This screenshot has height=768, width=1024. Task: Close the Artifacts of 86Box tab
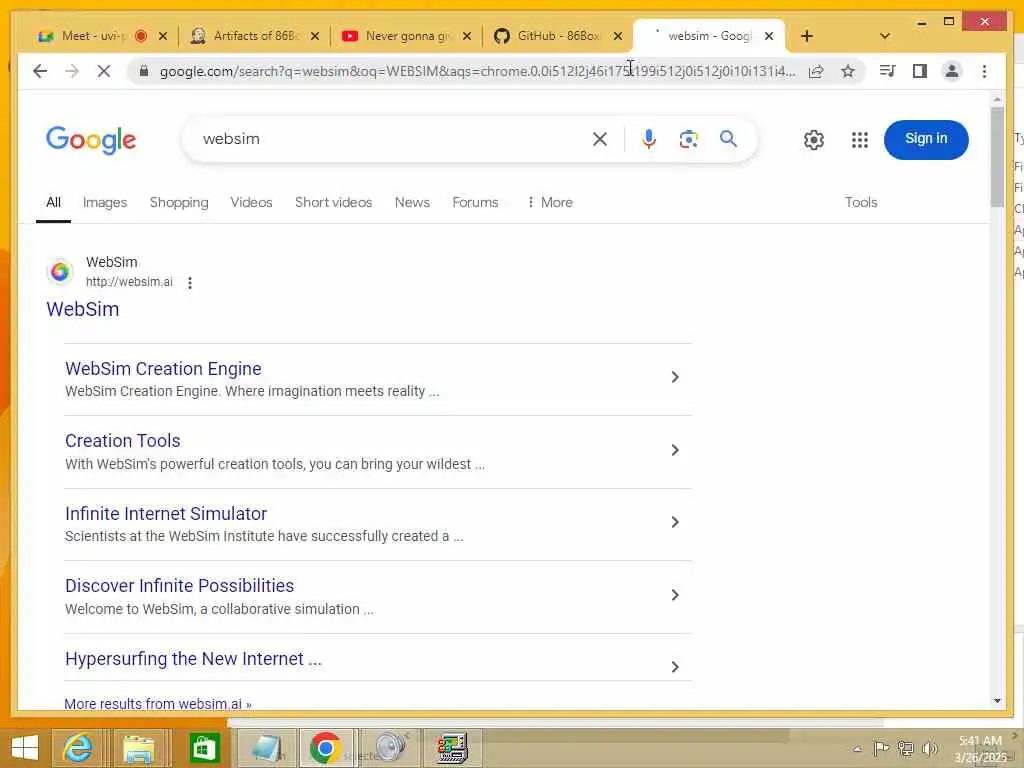pyautogui.click(x=315, y=36)
